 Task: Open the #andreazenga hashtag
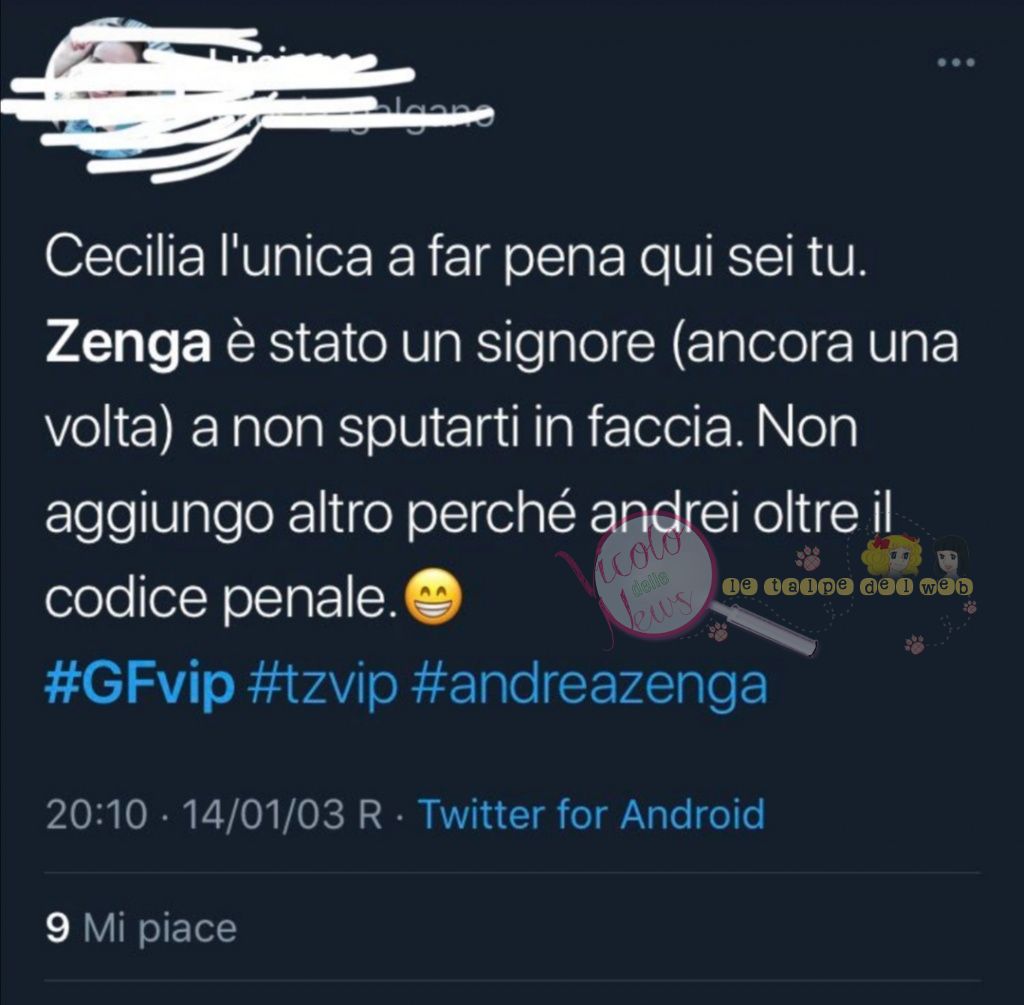point(590,685)
